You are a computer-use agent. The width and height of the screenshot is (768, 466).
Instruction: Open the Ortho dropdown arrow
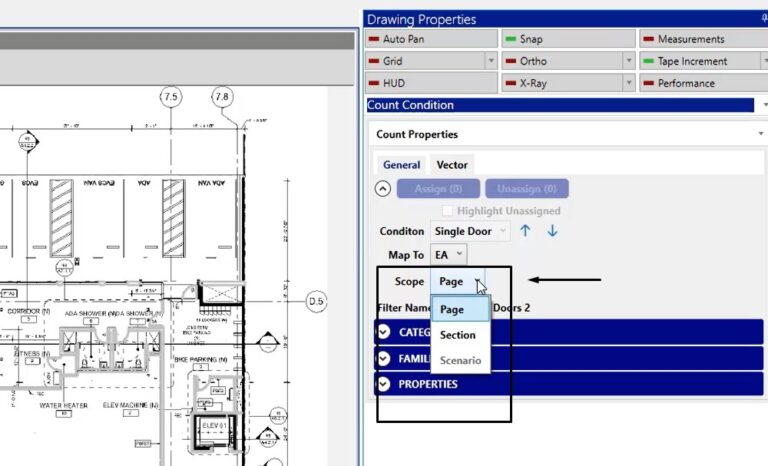click(629, 61)
